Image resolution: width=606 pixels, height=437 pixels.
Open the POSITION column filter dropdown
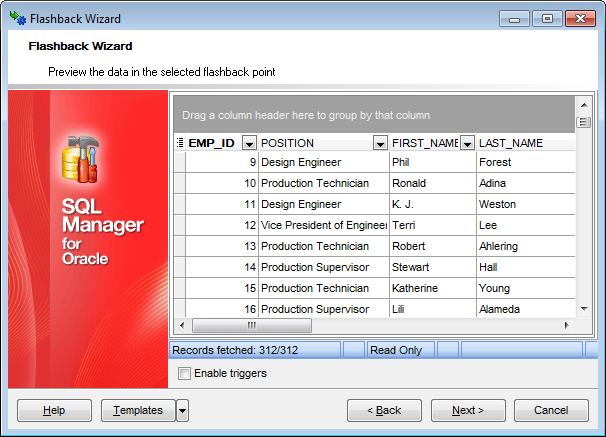pos(380,143)
